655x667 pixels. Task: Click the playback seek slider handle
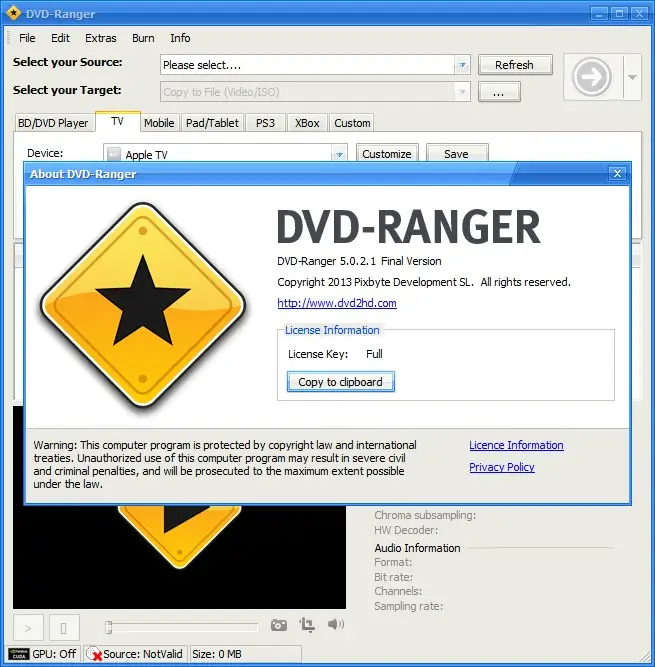pyautogui.click(x=109, y=627)
